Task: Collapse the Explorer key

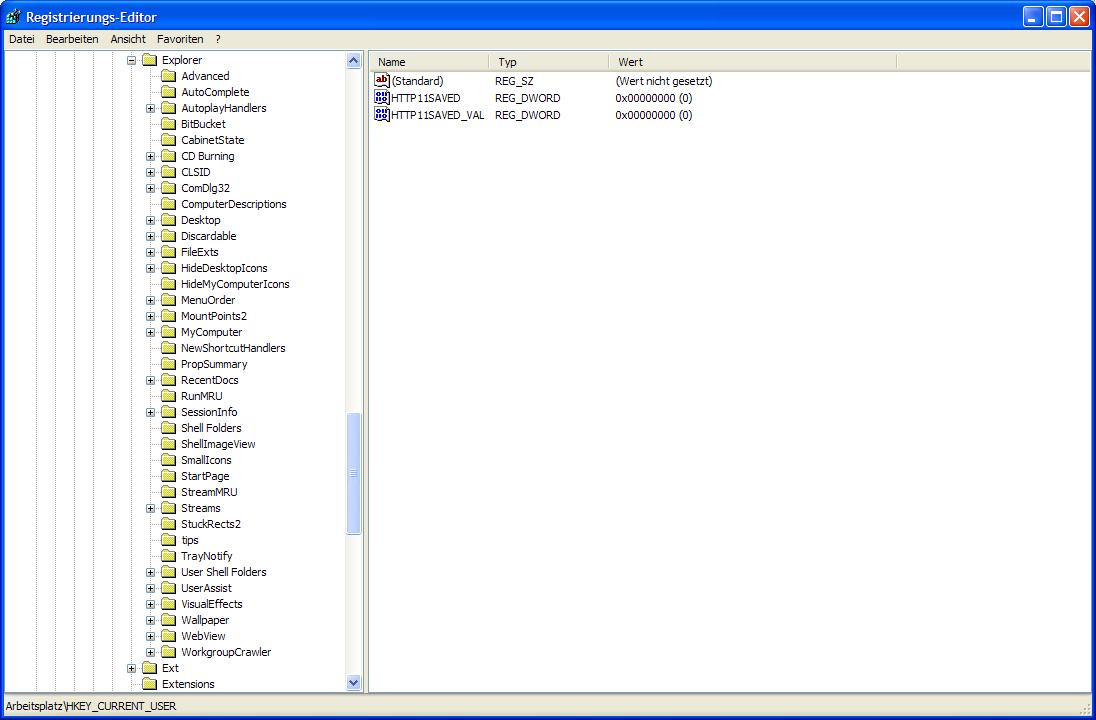Action: coord(131,60)
